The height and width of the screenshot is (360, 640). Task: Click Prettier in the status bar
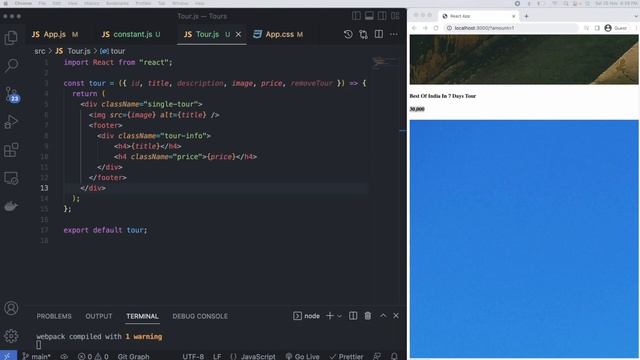coord(347,356)
